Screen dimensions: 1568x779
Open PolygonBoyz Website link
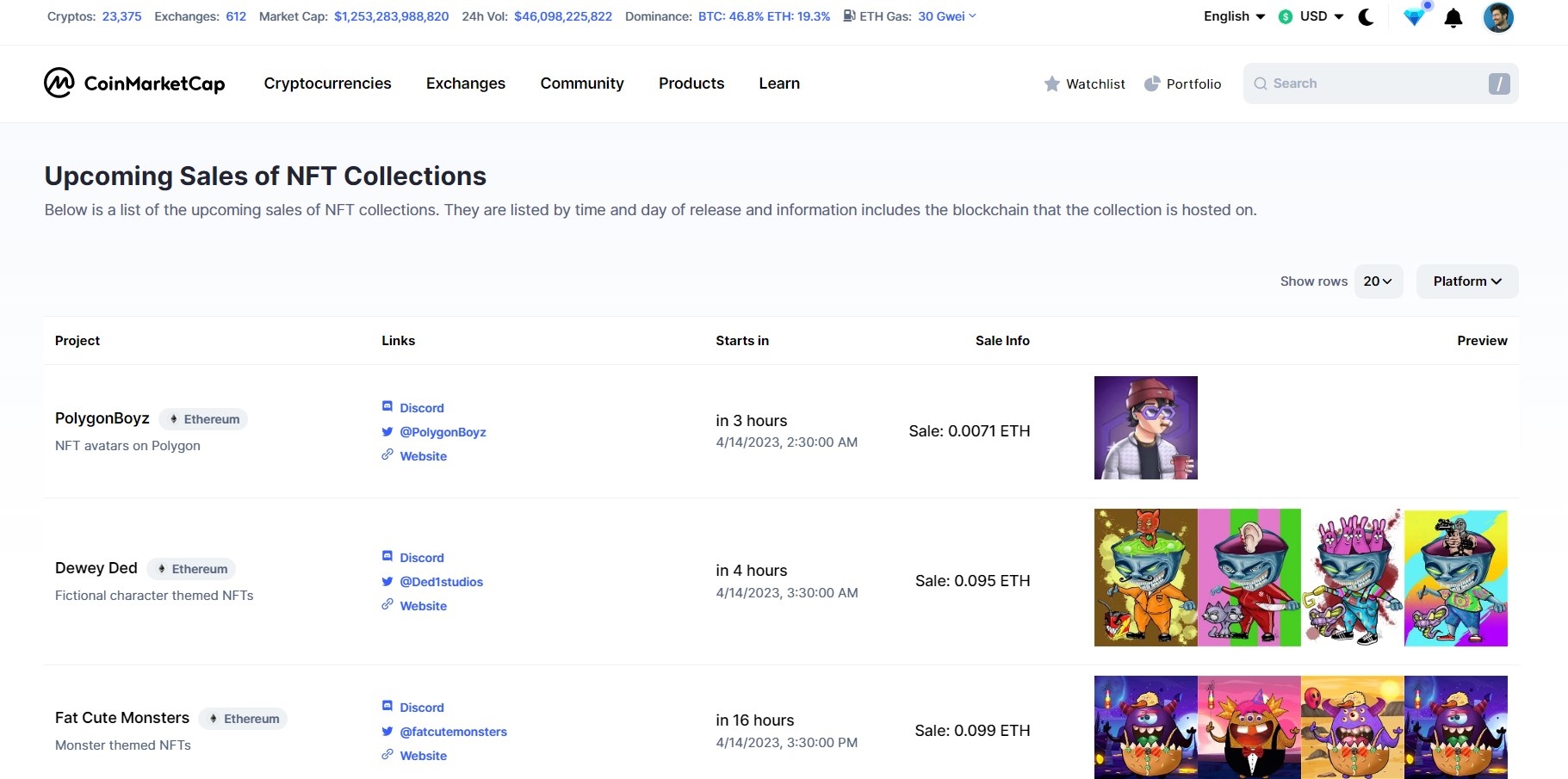(423, 456)
